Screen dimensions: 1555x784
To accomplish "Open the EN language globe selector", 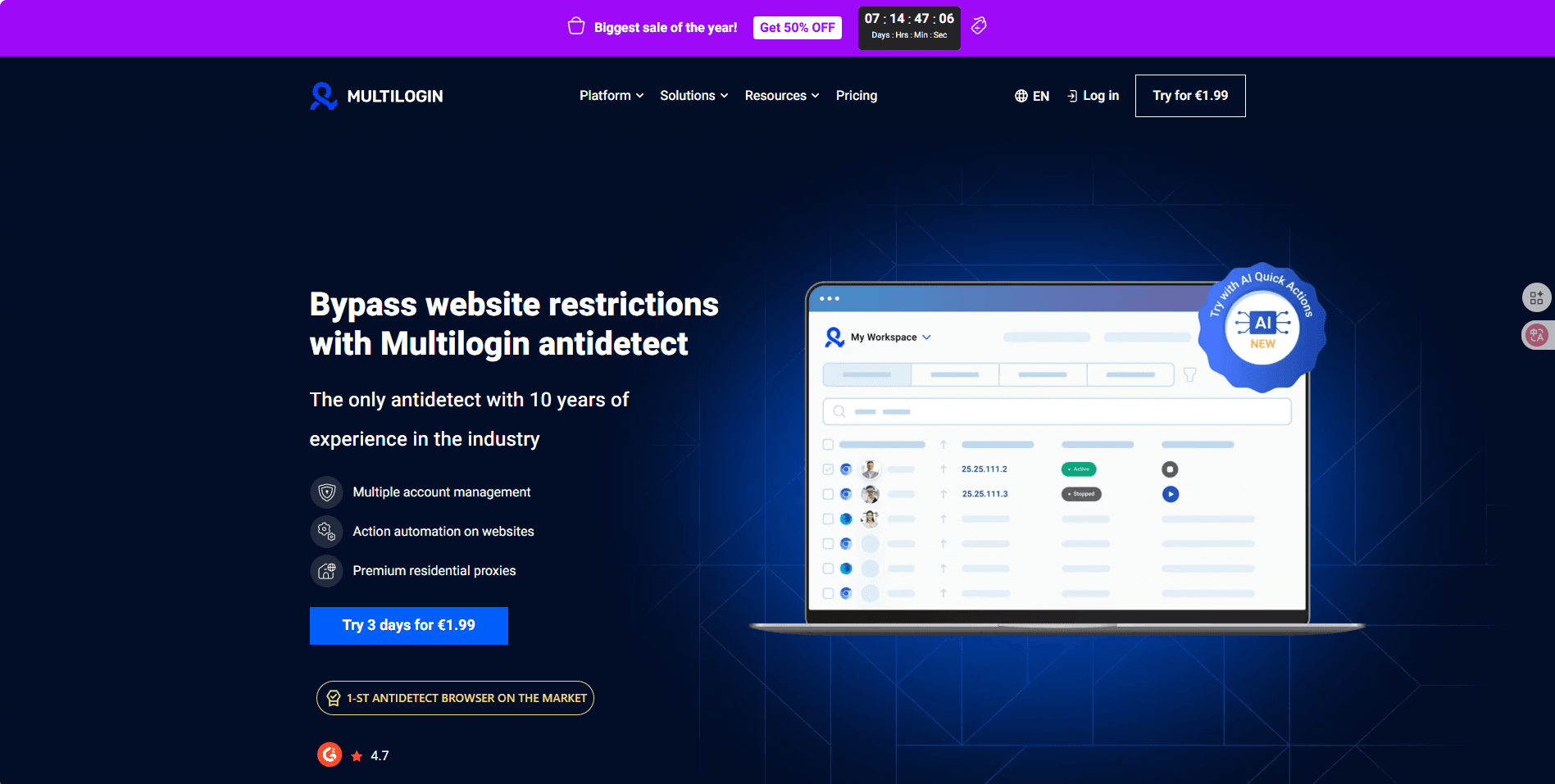I will (x=1031, y=96).
